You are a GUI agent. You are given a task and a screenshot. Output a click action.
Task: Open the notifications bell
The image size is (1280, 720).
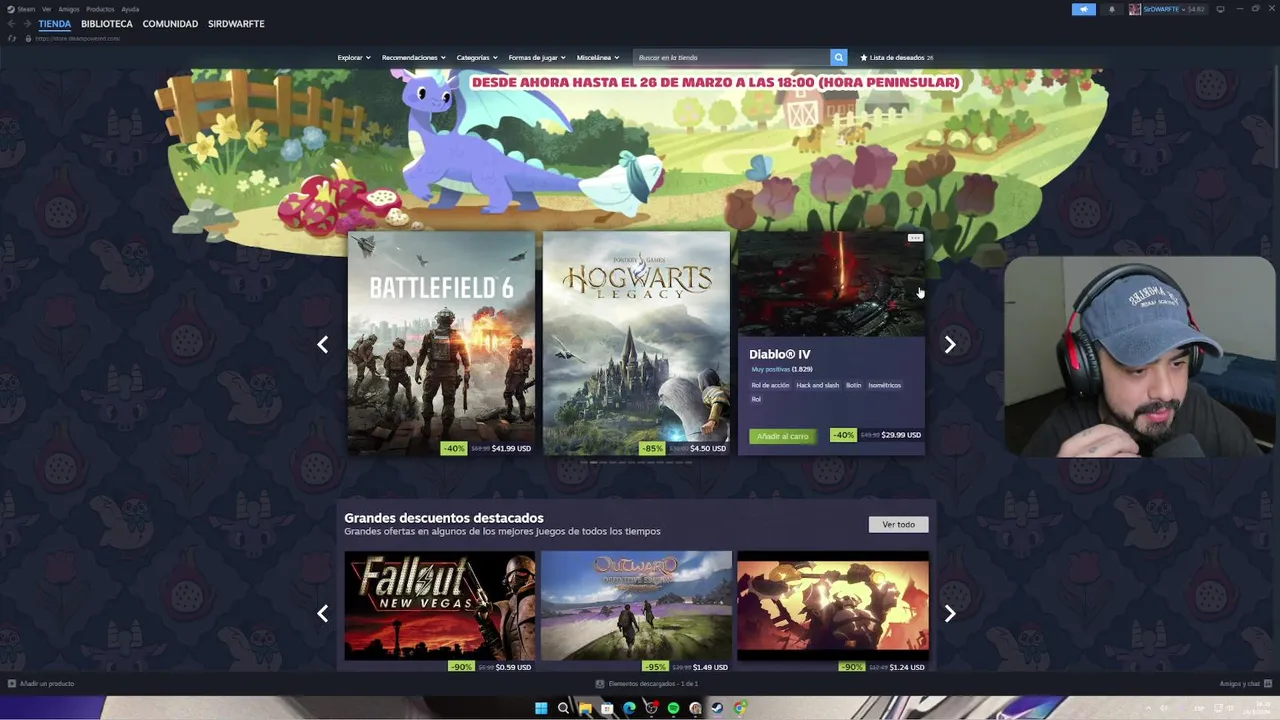click(1112, 9)
